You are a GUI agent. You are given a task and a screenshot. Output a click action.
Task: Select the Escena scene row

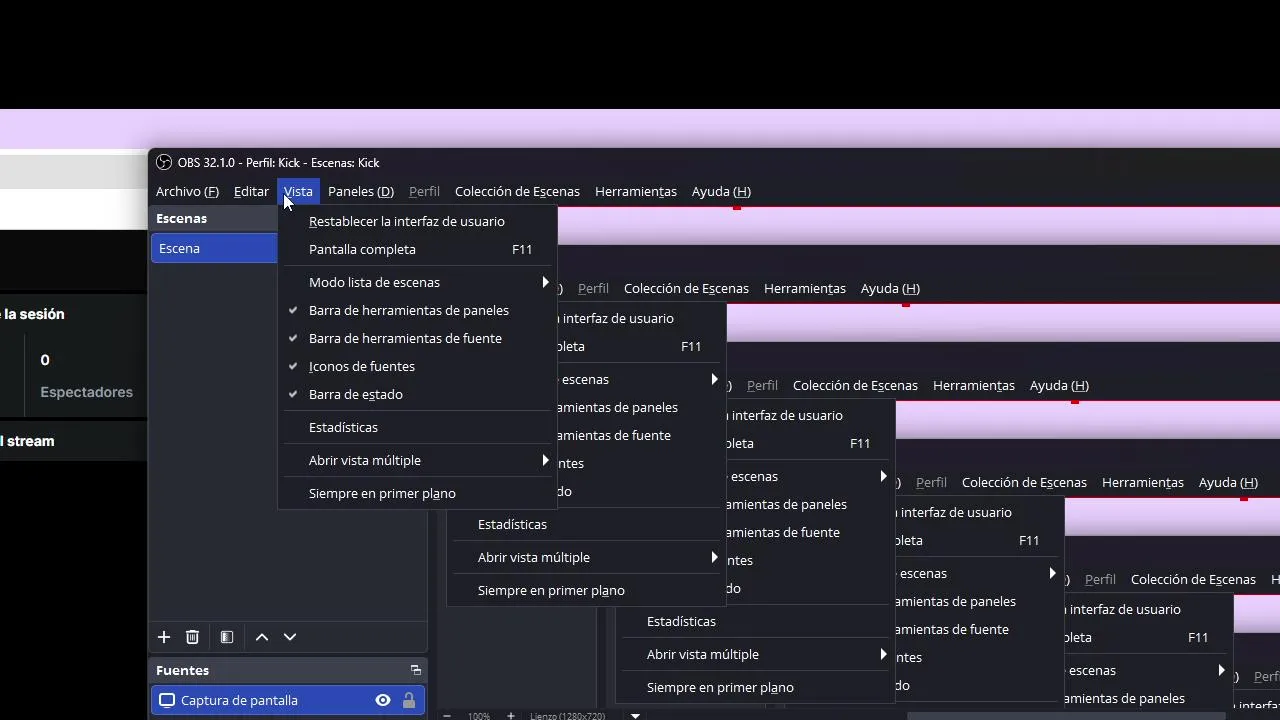click(214, 248)
